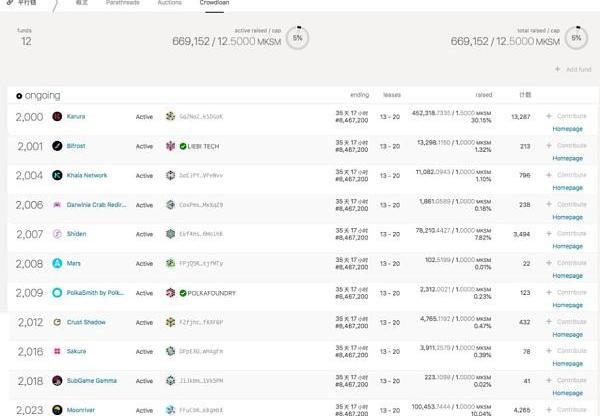Contribute to the Karura crowdloan
Image resolution: width=600 pixels, height=416 pixels.
point(566,116)
